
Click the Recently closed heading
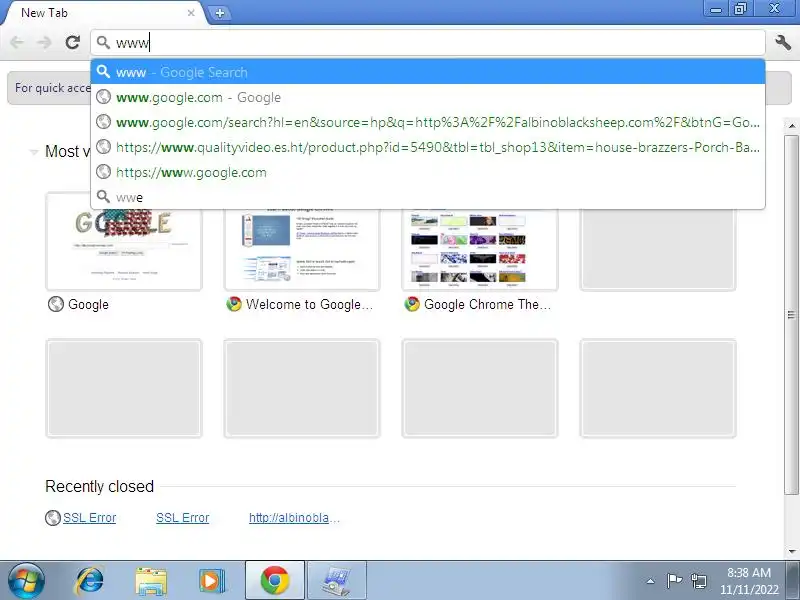[x=99, y=487]
